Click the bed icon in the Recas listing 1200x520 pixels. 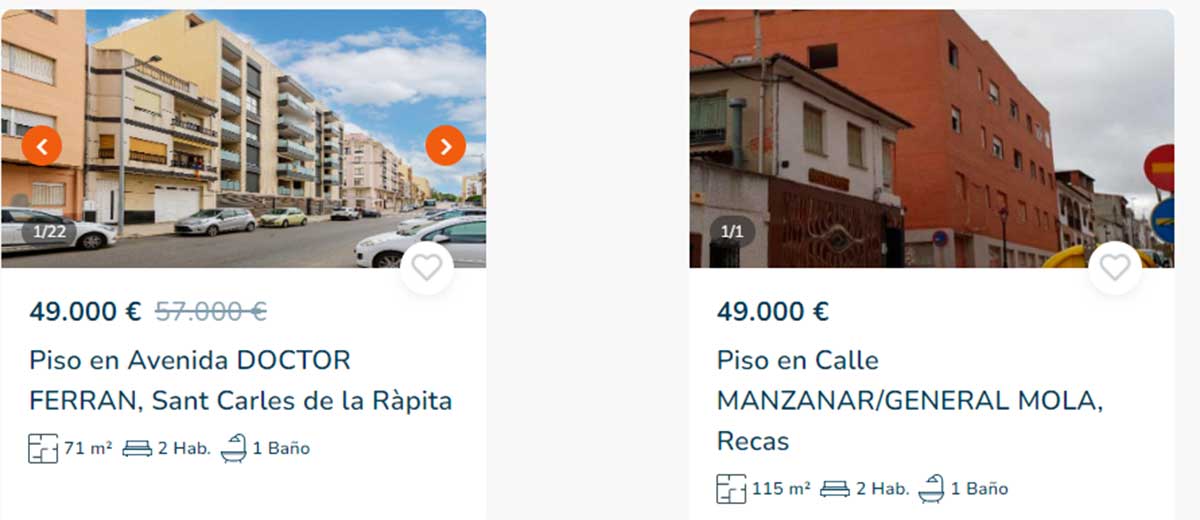835,490
